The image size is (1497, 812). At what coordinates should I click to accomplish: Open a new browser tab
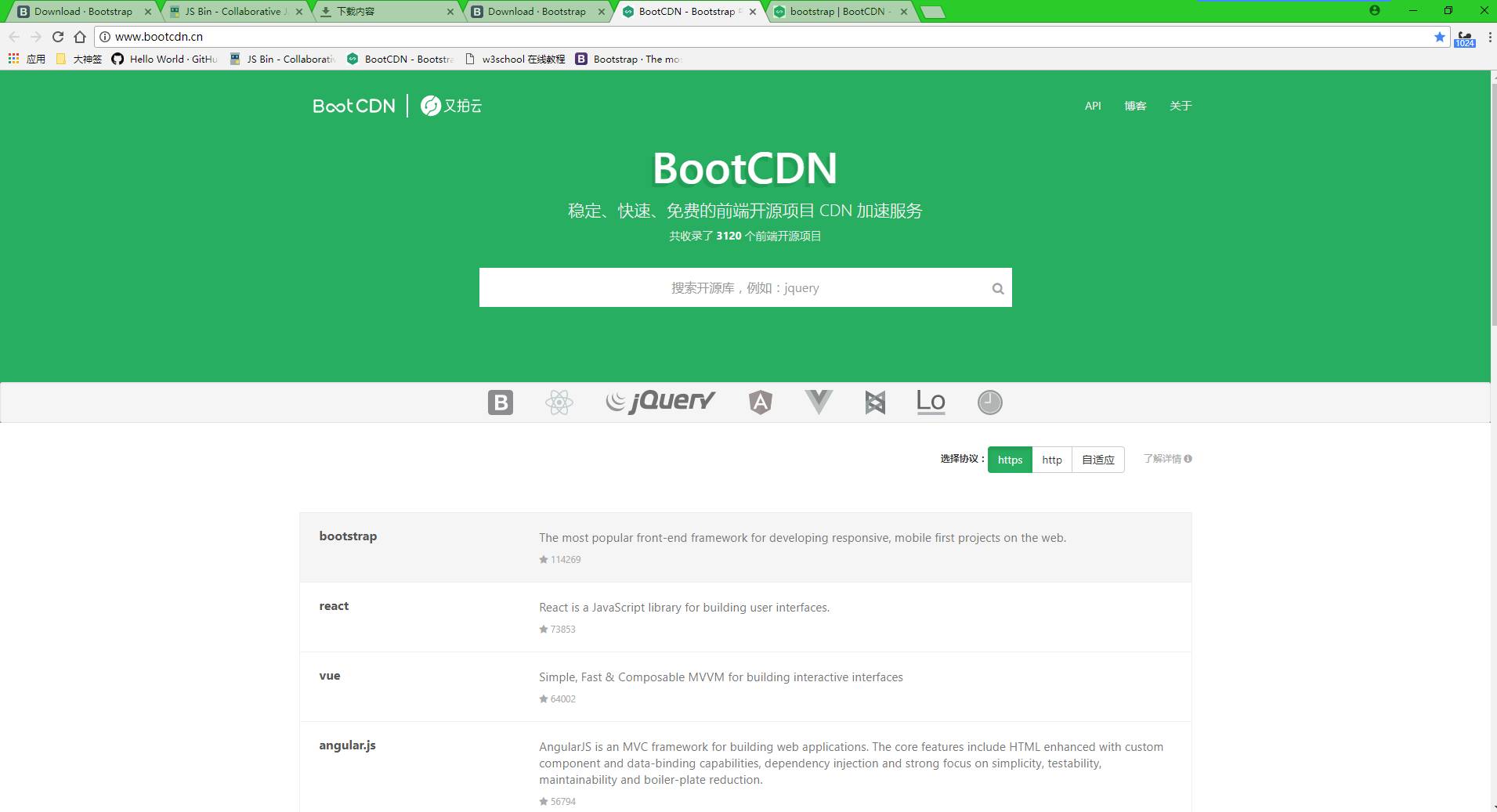[x=932, y=12]
